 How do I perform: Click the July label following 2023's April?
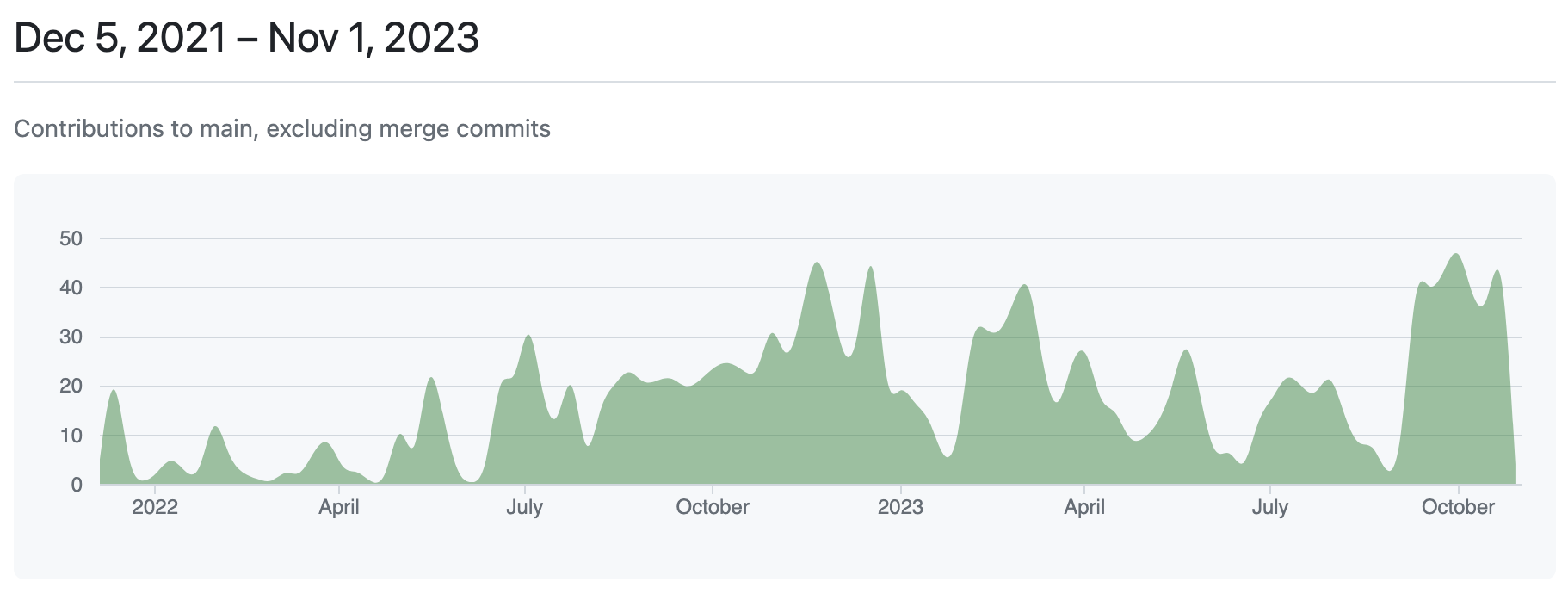(1269, 507)
